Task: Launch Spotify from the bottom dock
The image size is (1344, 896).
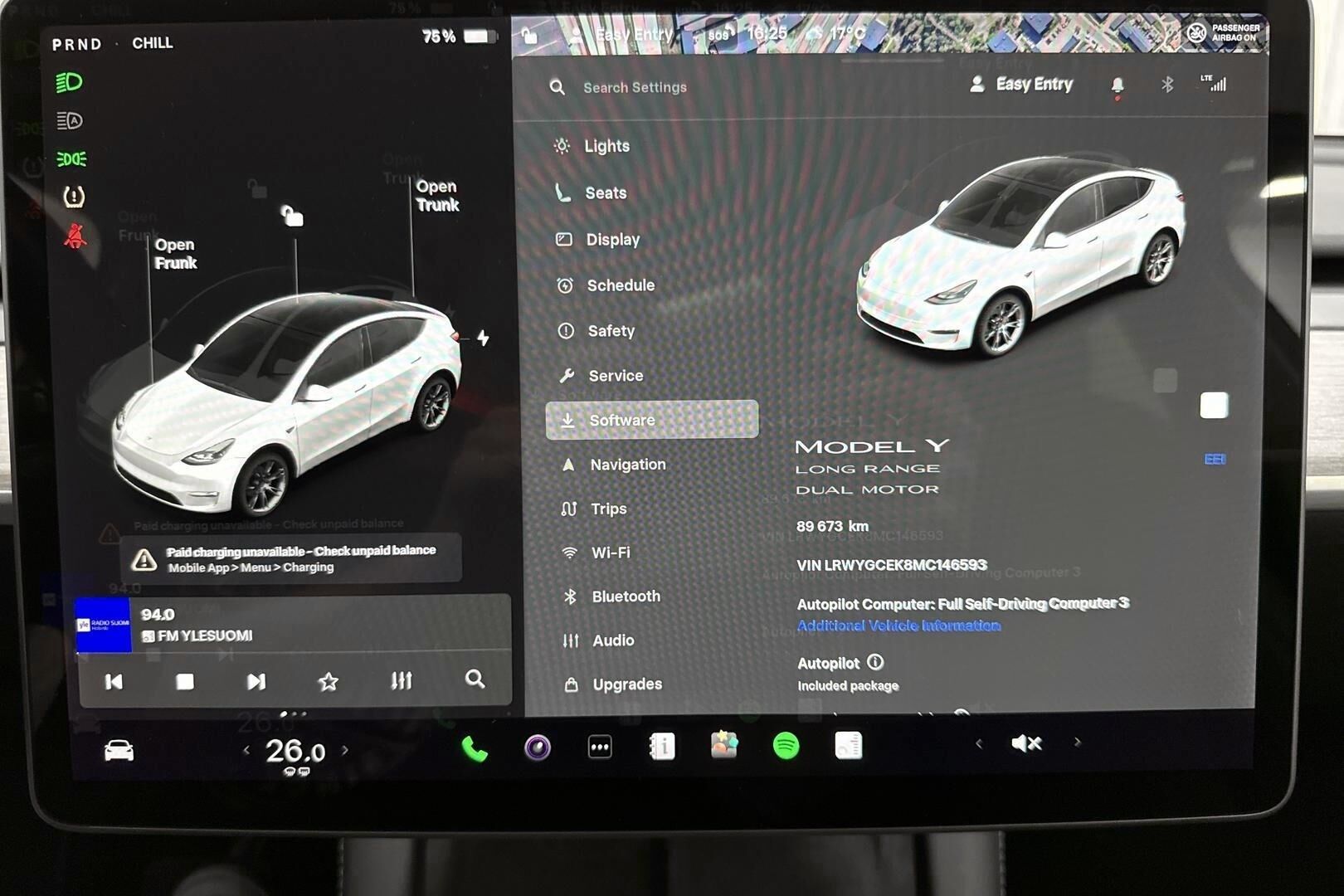Action: click(786, 746)
